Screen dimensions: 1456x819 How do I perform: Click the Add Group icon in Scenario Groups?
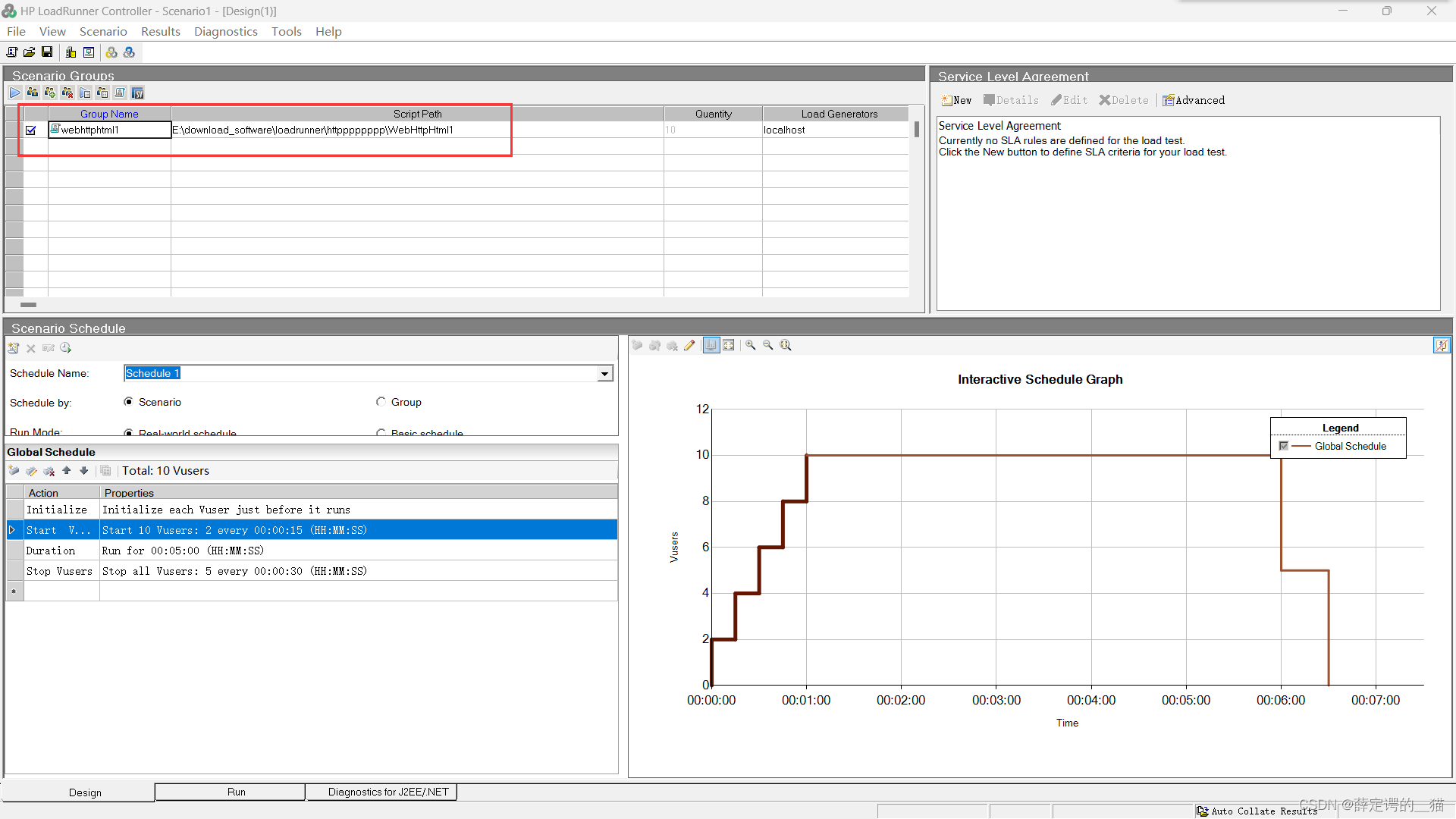50,93
